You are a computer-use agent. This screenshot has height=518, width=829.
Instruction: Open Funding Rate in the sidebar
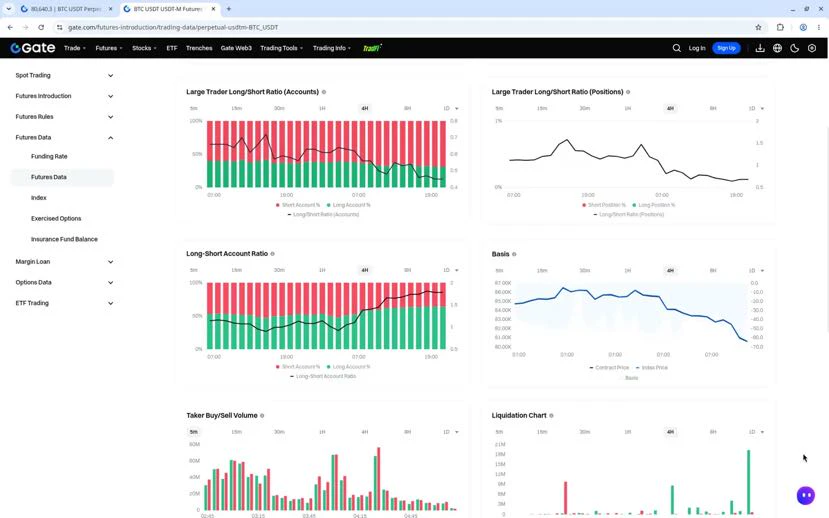49,156
